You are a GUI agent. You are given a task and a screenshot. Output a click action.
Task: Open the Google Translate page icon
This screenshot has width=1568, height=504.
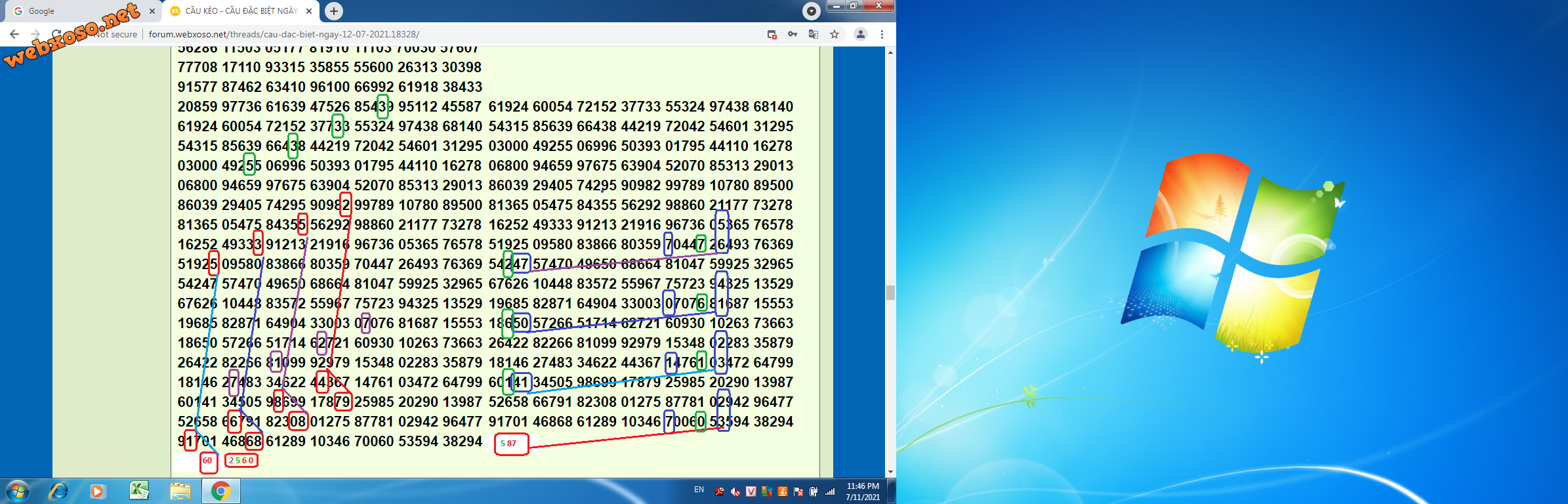tap(814, 34)
